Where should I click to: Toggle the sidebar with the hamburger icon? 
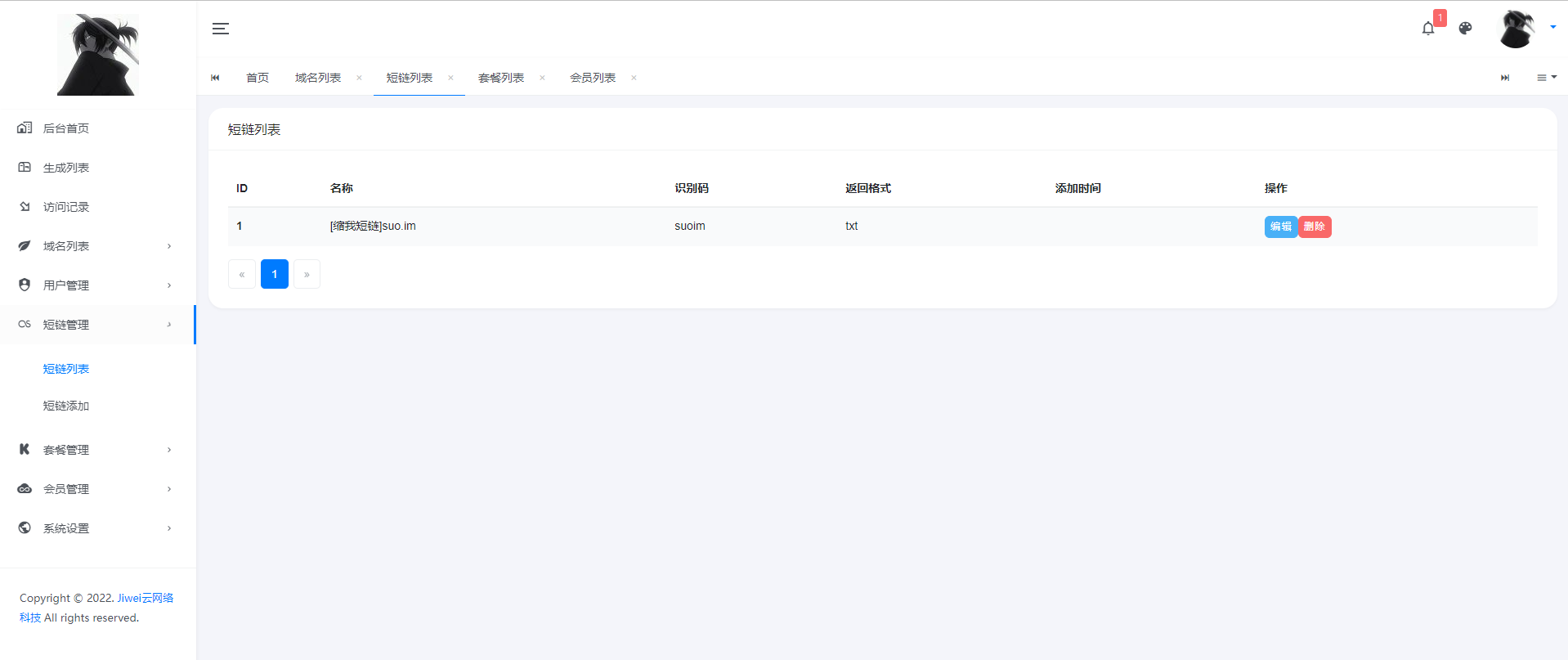coord(221,29)
